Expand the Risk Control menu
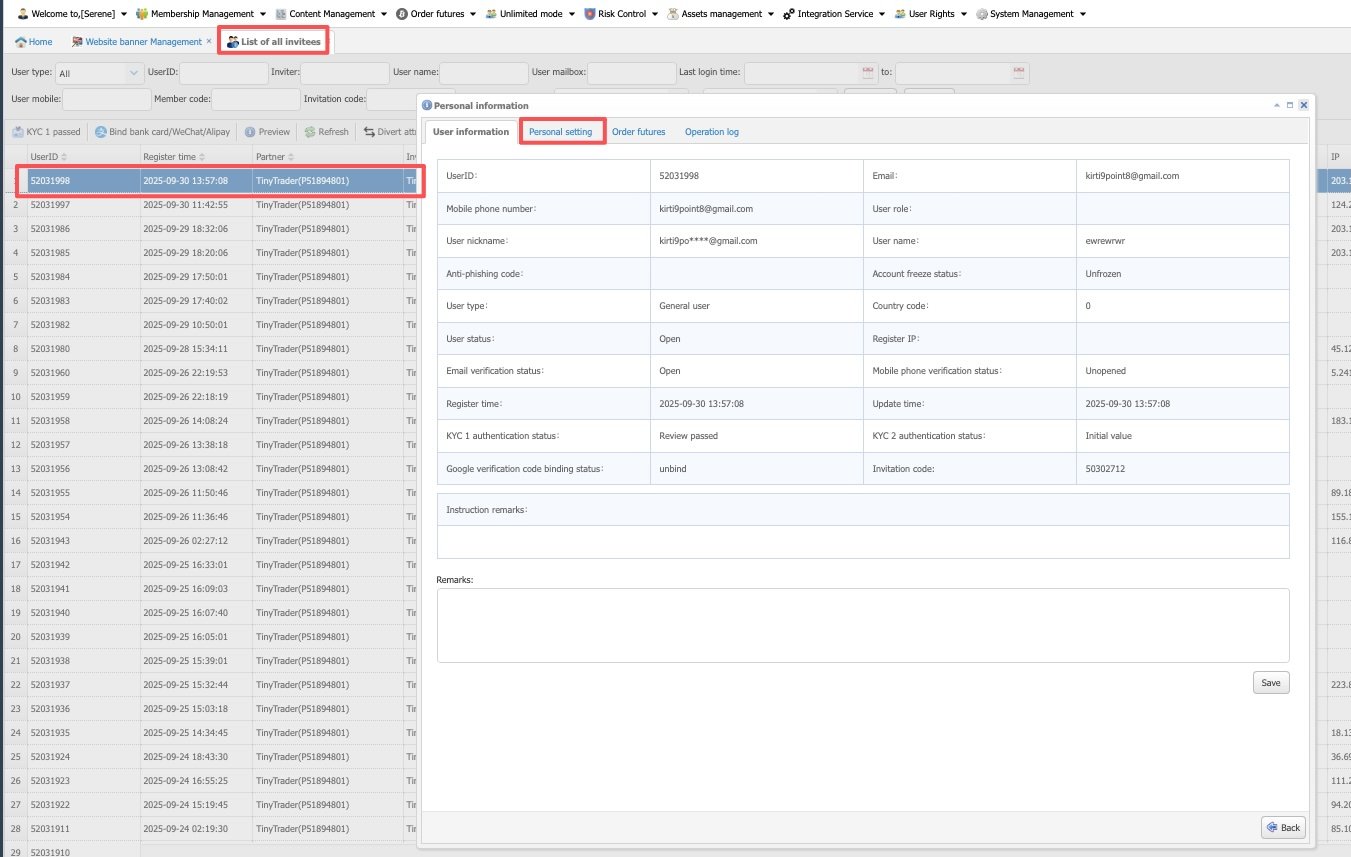 (x=621, y=14)
